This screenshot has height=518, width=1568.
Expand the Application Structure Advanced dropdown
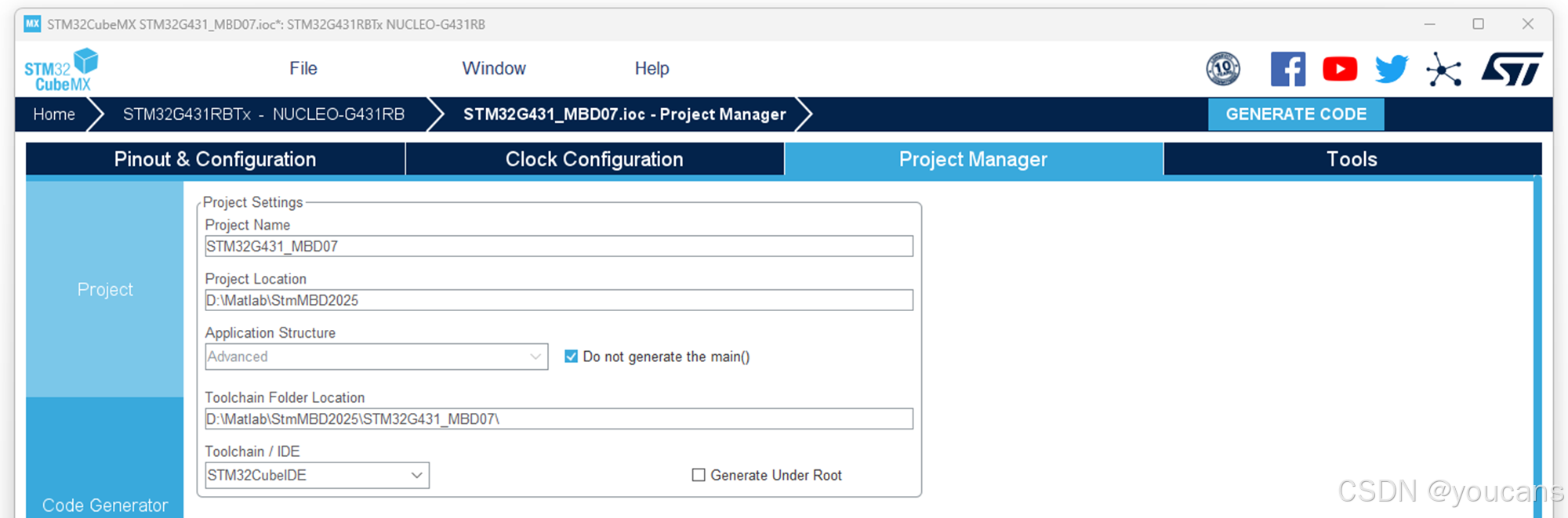click(376, 357)
